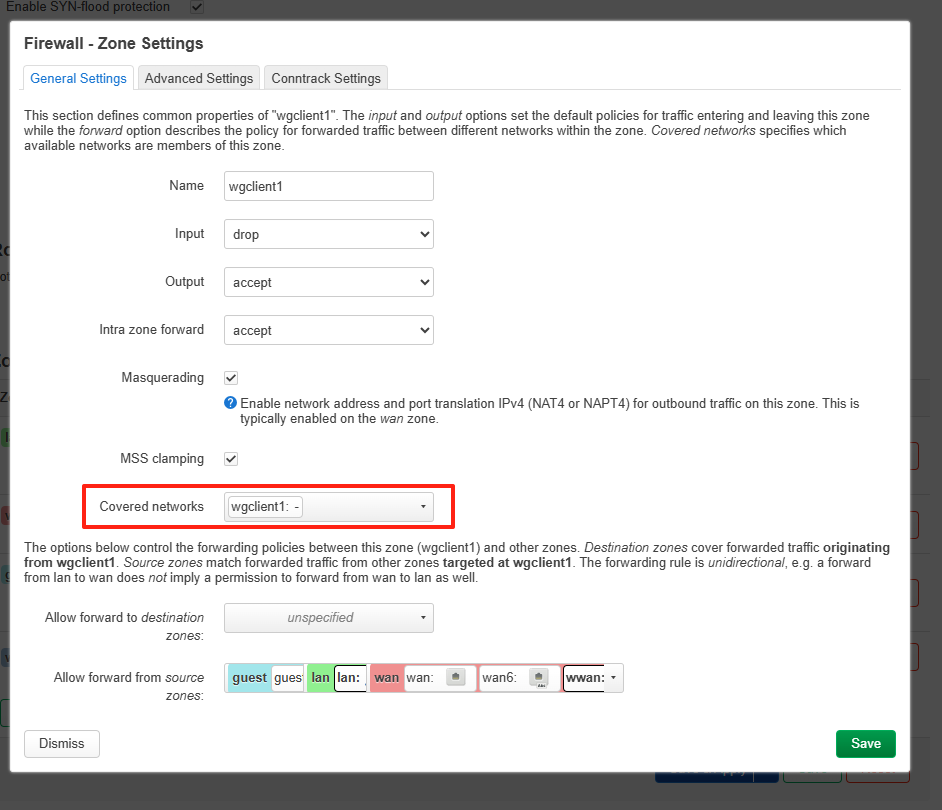Open the Intra zone forward dropdown

328,330
